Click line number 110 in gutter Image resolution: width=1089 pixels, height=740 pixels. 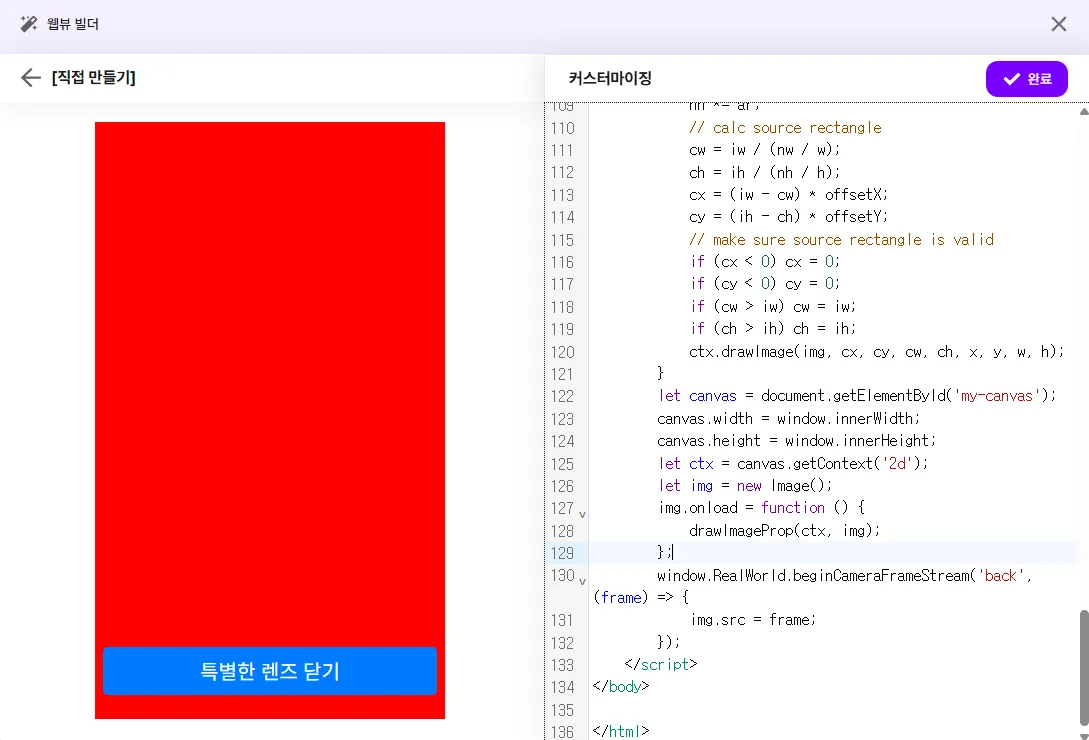(x=563, y=129)
